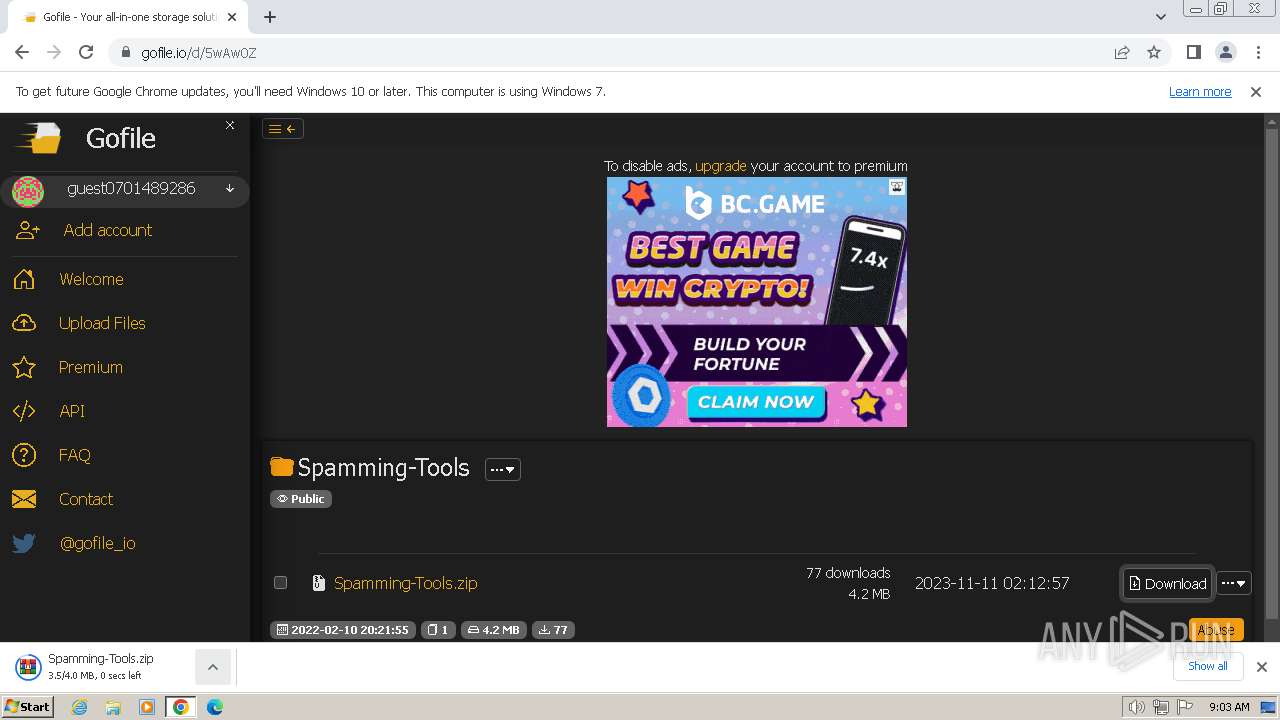Click the Spamming-Tools folder icon
The image size is (1280, 720).
[282, 467]
